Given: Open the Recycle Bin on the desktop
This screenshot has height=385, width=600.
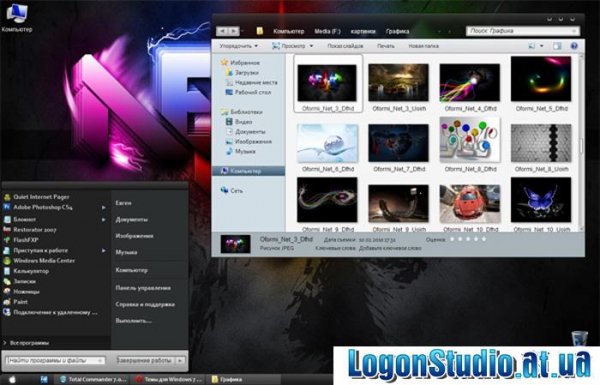Looking at the screenshot, I should pos(579,338).
